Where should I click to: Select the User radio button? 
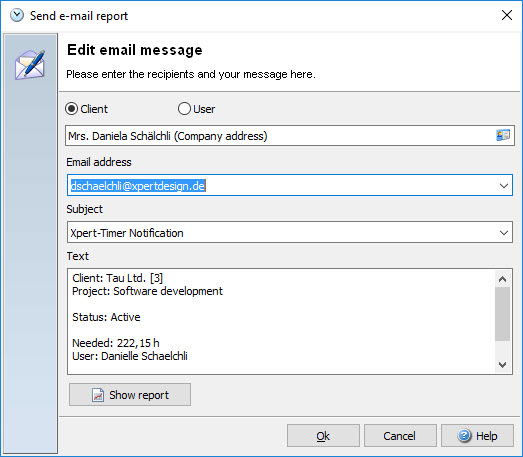point(184,109)
